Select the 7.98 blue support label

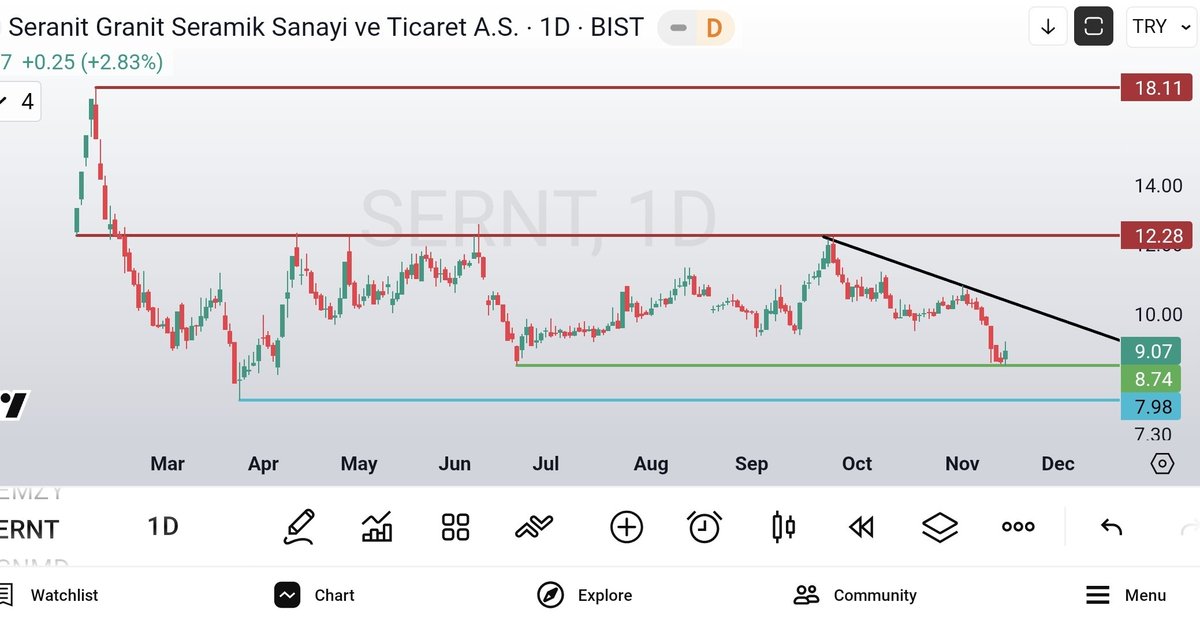[x=1151, y=406]
